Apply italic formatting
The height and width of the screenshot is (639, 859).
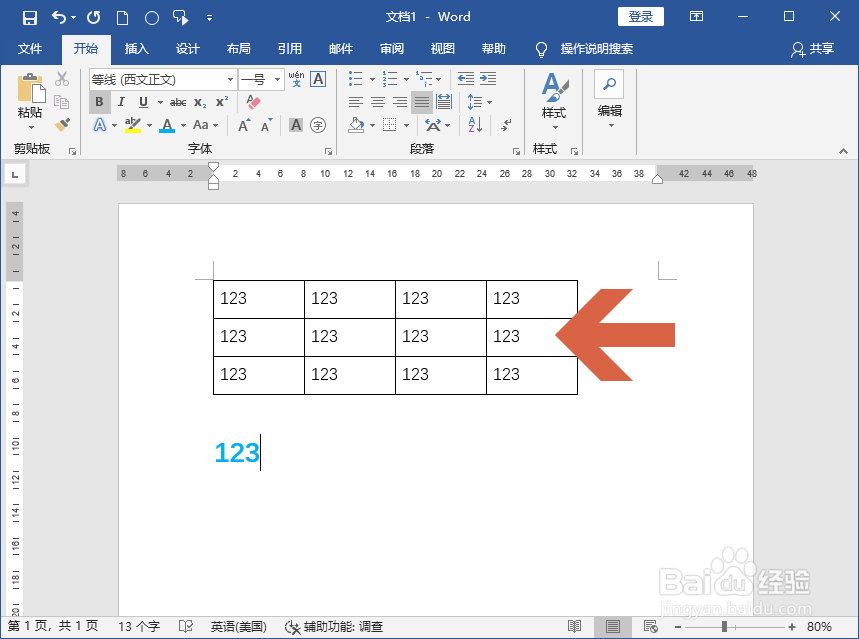(121, 101)
